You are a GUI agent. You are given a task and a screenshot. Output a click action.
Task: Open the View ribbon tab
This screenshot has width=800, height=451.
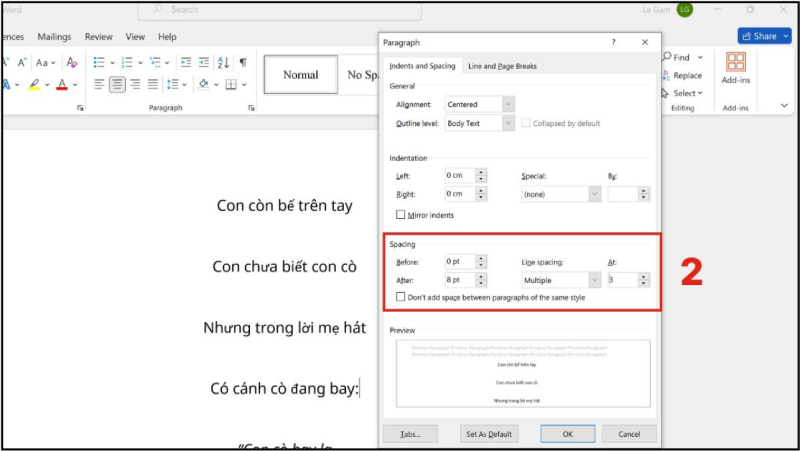coord(135,37)
